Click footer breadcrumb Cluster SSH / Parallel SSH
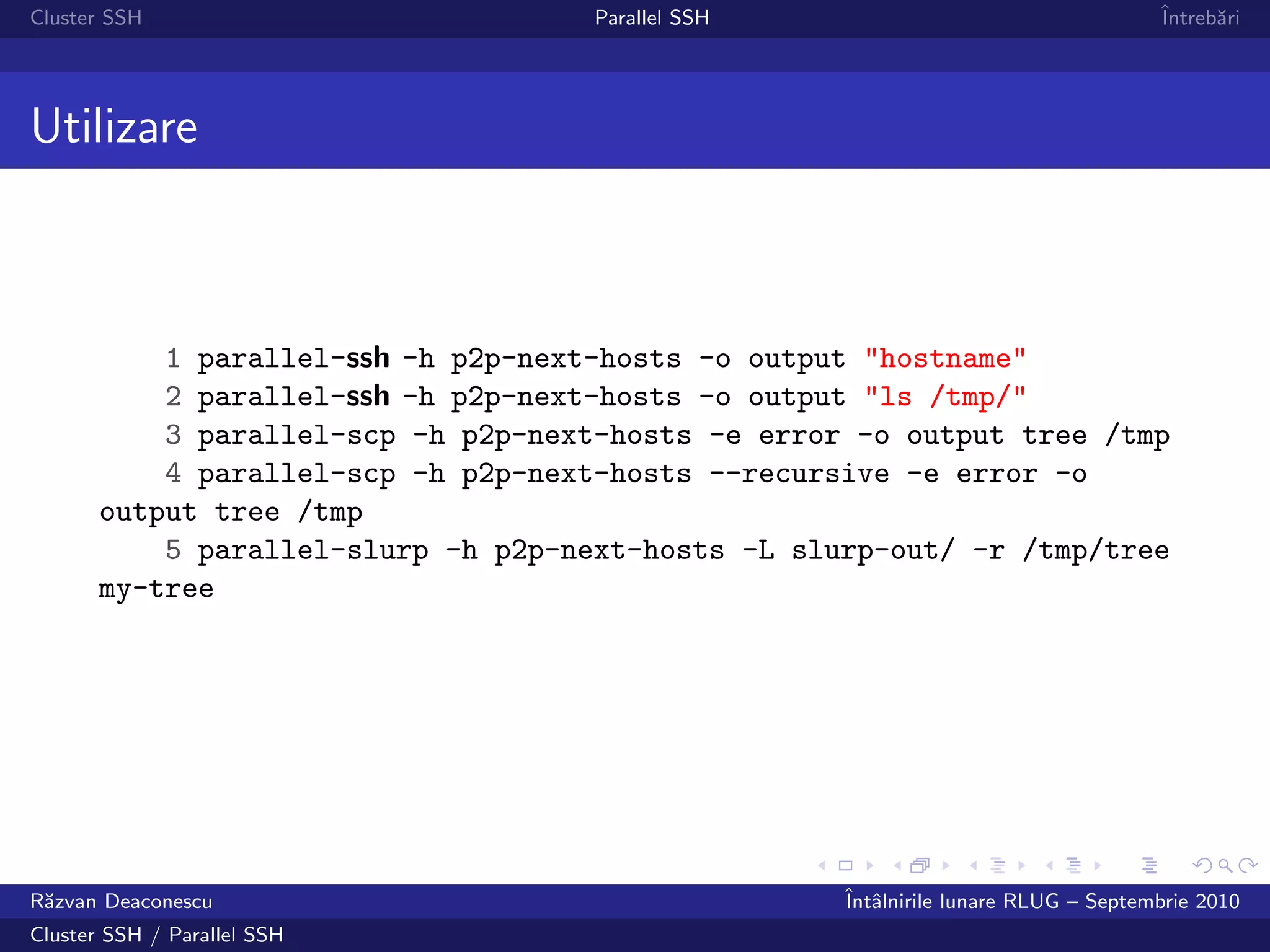Viewport: 1270px width, 952px height. click(x=157, y=935)
